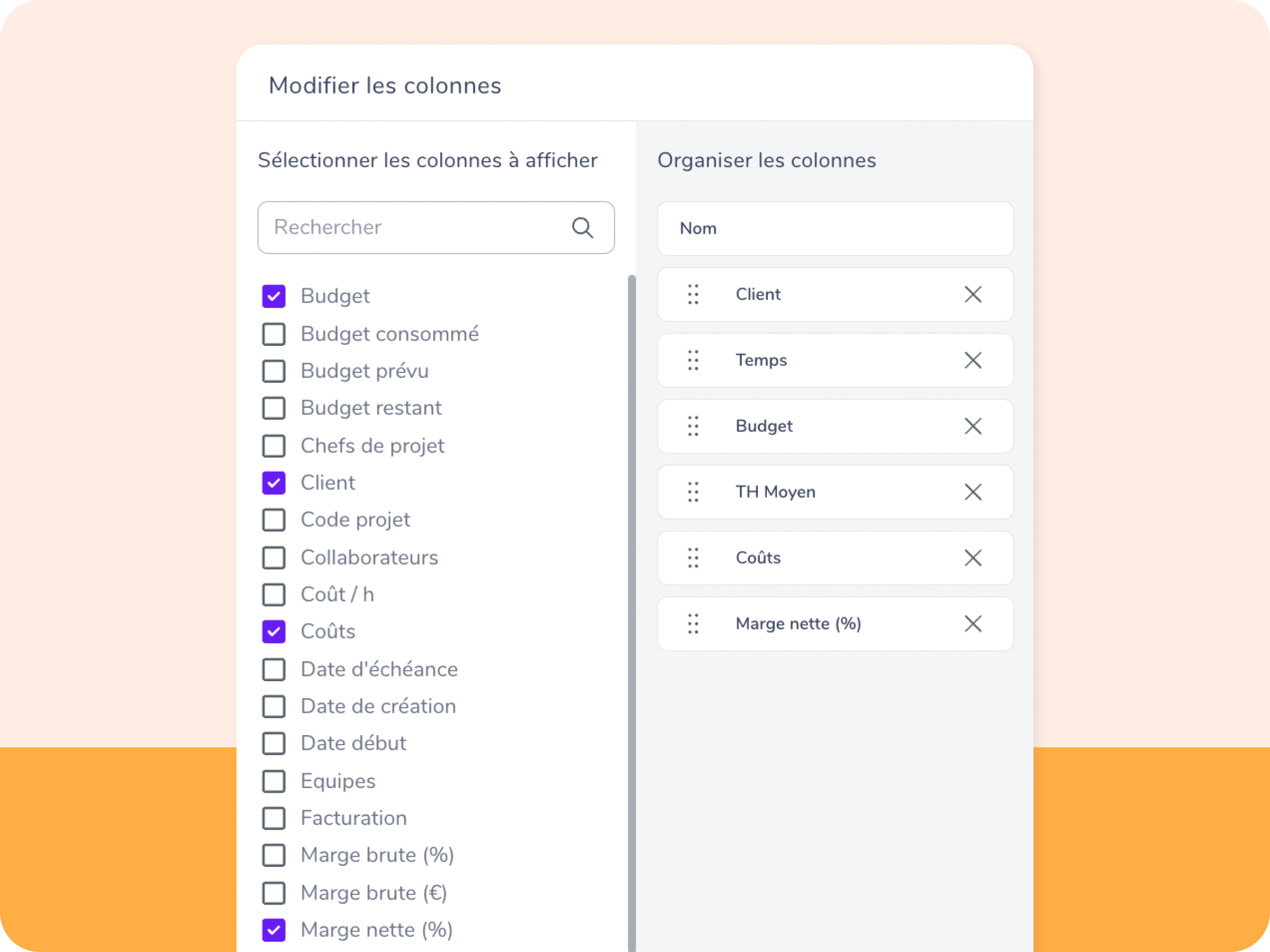Remove the Marge nette (%) column entry
The image size is (1270, 952).
pyautogui.click(x=973, y=624)
